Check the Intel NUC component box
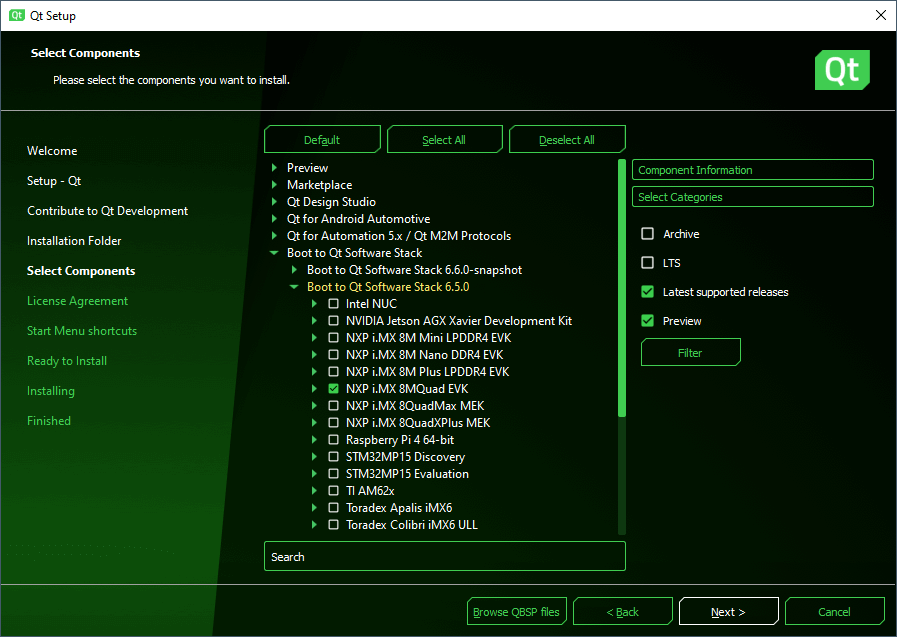Viewport: 897px width, 637px height. [333, 304]
